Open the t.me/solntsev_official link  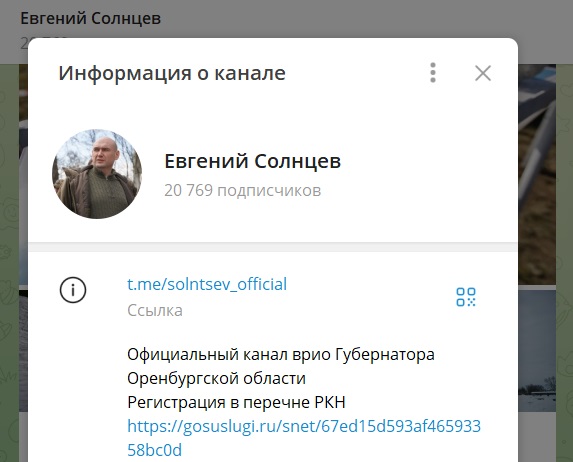(x=207, y=284)
